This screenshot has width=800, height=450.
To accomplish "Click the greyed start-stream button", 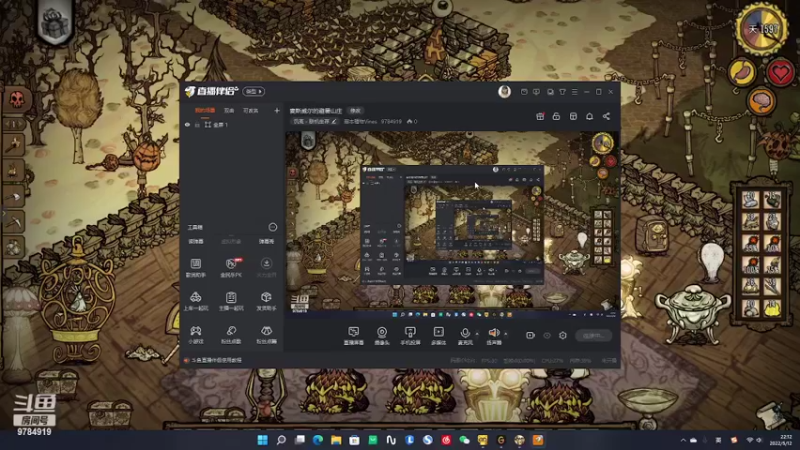I will coord(593,336).
